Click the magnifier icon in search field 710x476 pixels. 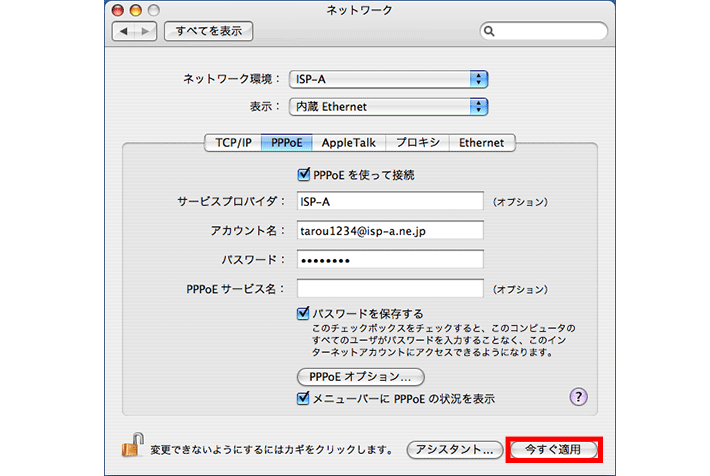click(490, 31)
